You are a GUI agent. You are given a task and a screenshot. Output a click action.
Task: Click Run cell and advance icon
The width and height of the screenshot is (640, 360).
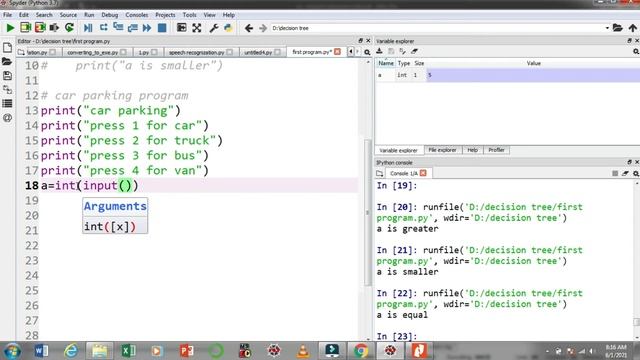coord(40,28)
